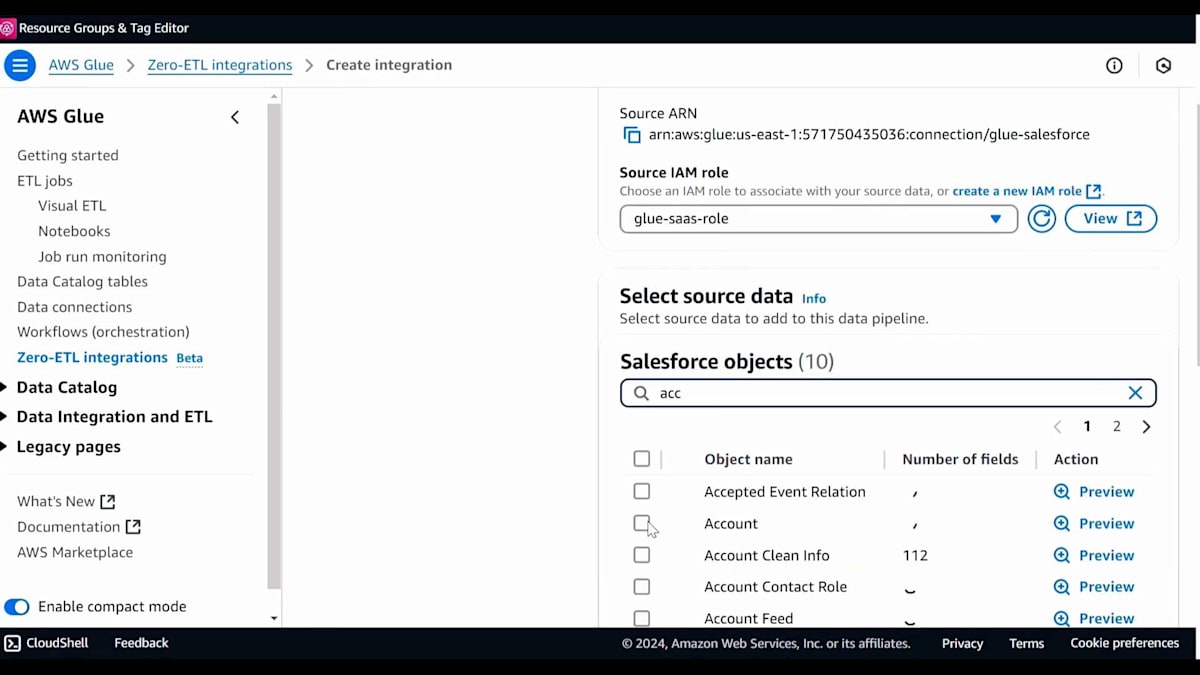This screenshot has height=675, width=1200.
Task: Collapse the AWS Glue sidebar
Action: tap(235, 117)
